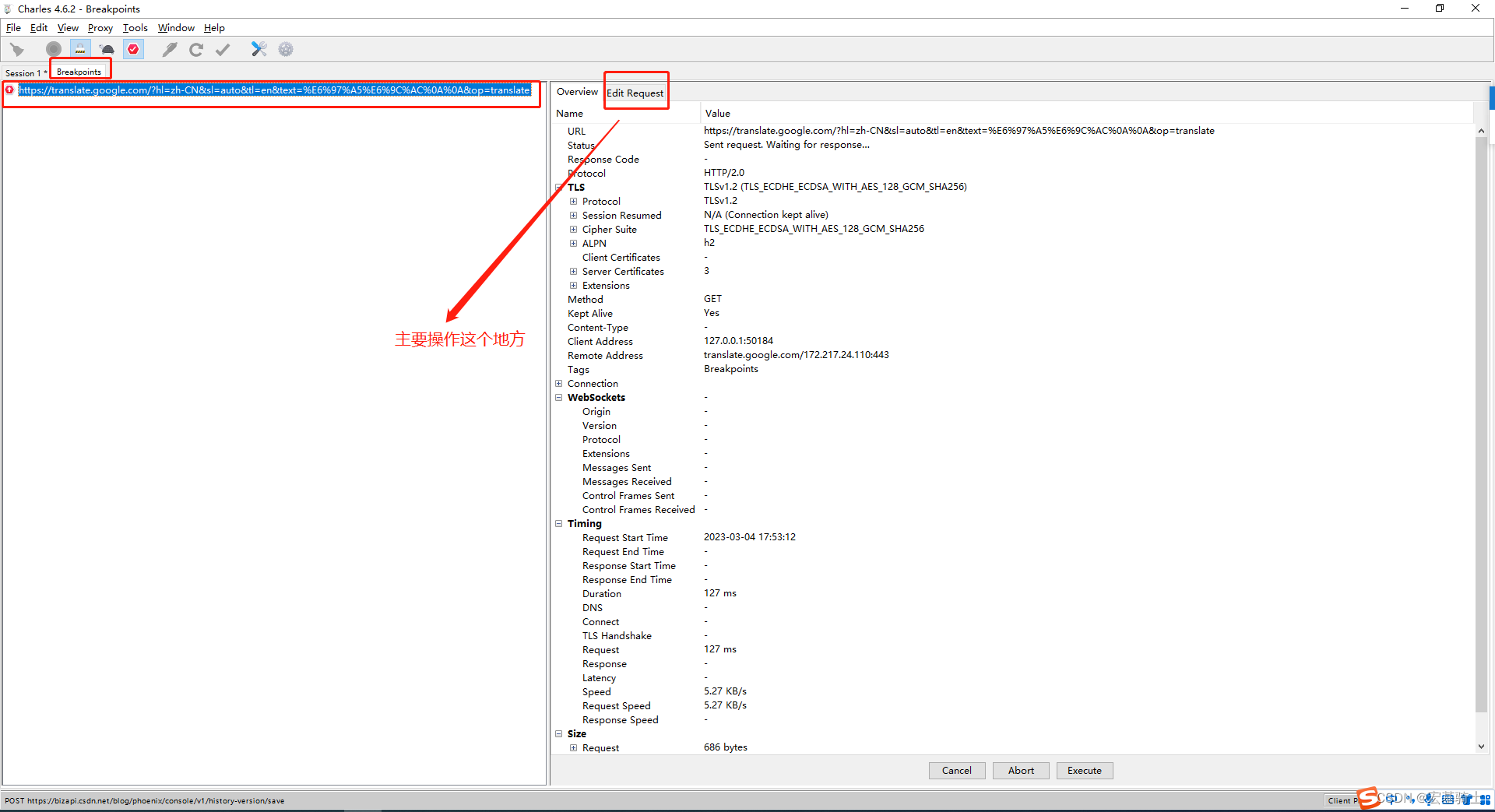This screenshot has height=812, width=1495.
Task: Toggle Breakpoints red hexagon icon
Action: point(134,50)
